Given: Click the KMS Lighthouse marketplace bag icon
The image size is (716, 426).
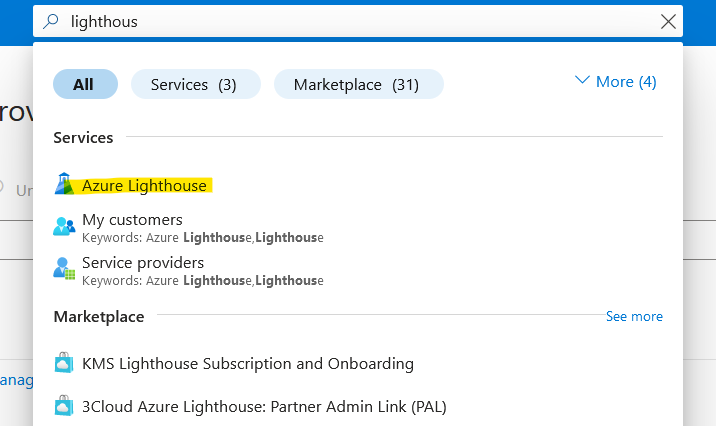Looking at the screenshot, I should [64, 363].
